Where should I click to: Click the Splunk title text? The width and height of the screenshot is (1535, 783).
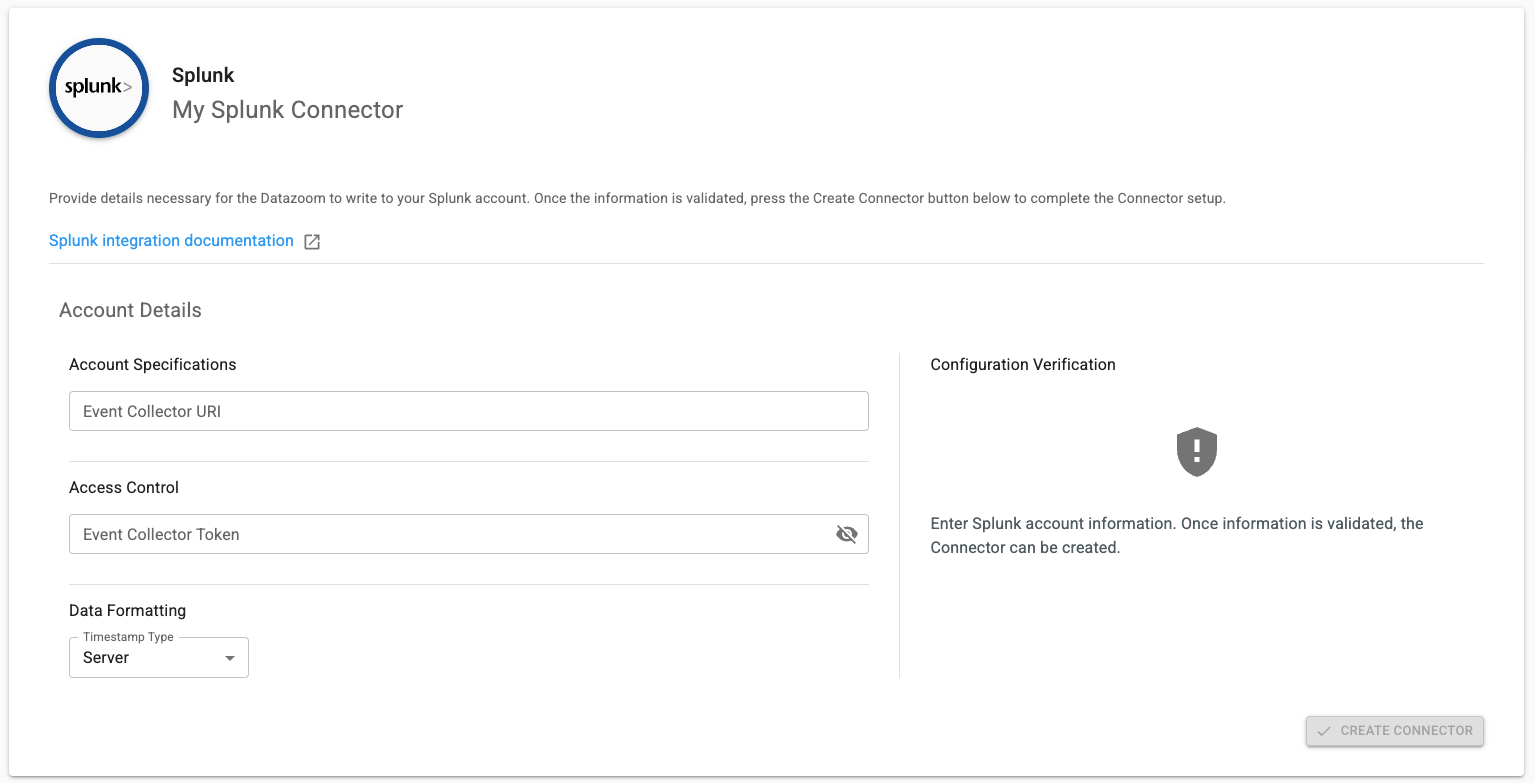point(203,75)
